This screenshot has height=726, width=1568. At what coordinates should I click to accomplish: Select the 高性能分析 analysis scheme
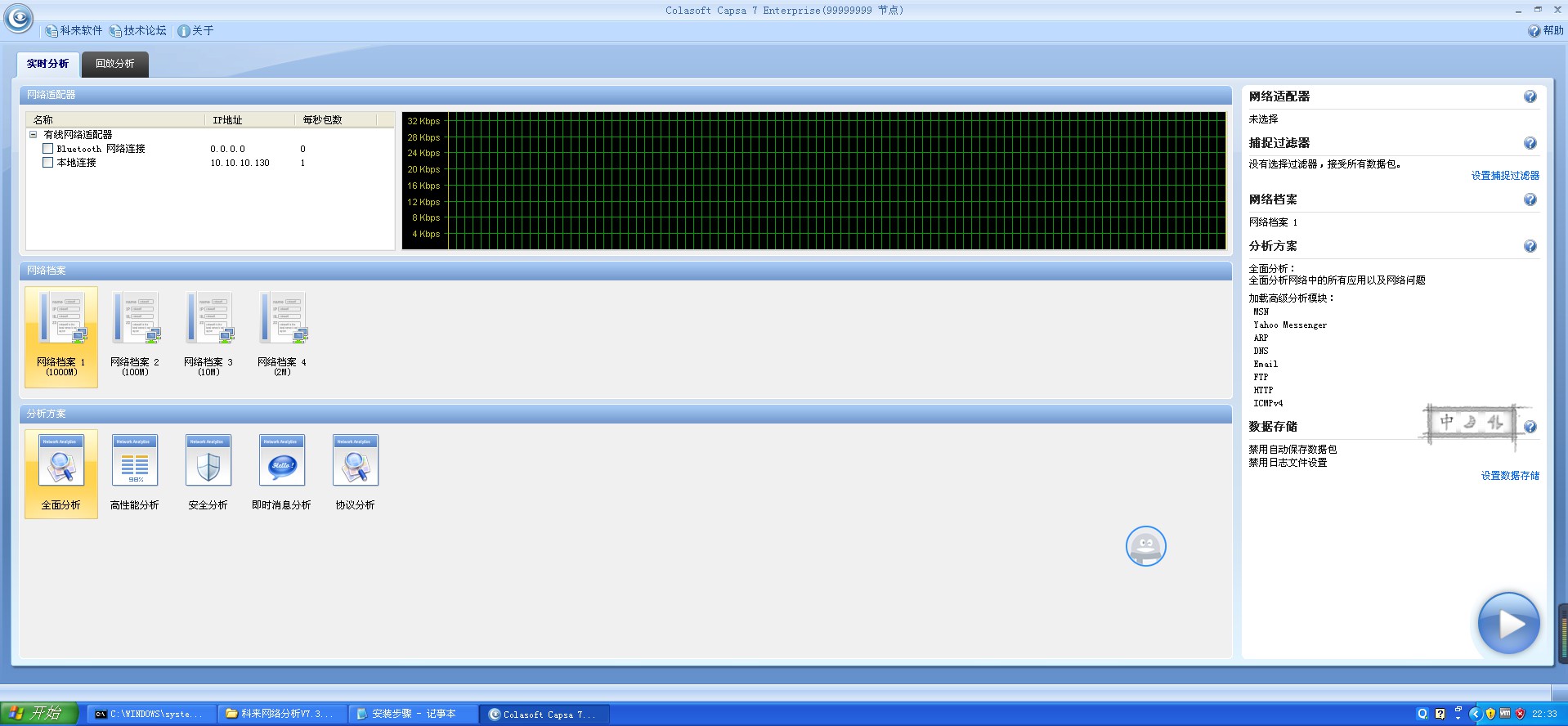[x=135, y=473]
